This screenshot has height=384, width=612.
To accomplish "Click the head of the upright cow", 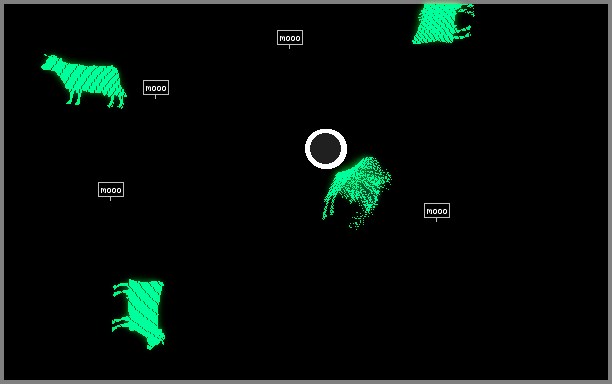I will tap(50, 63).
